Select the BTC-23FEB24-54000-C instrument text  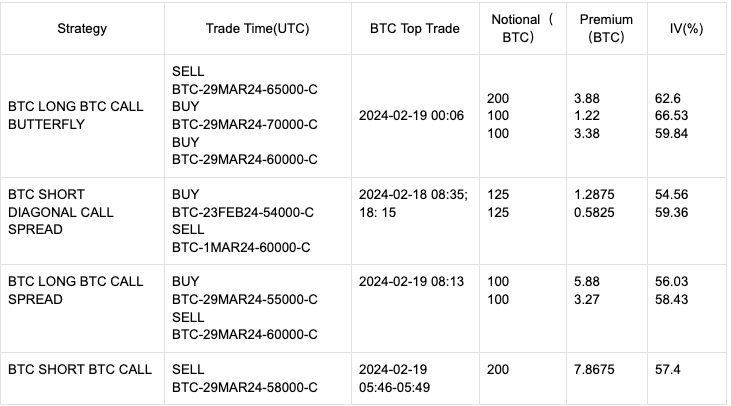245,211
